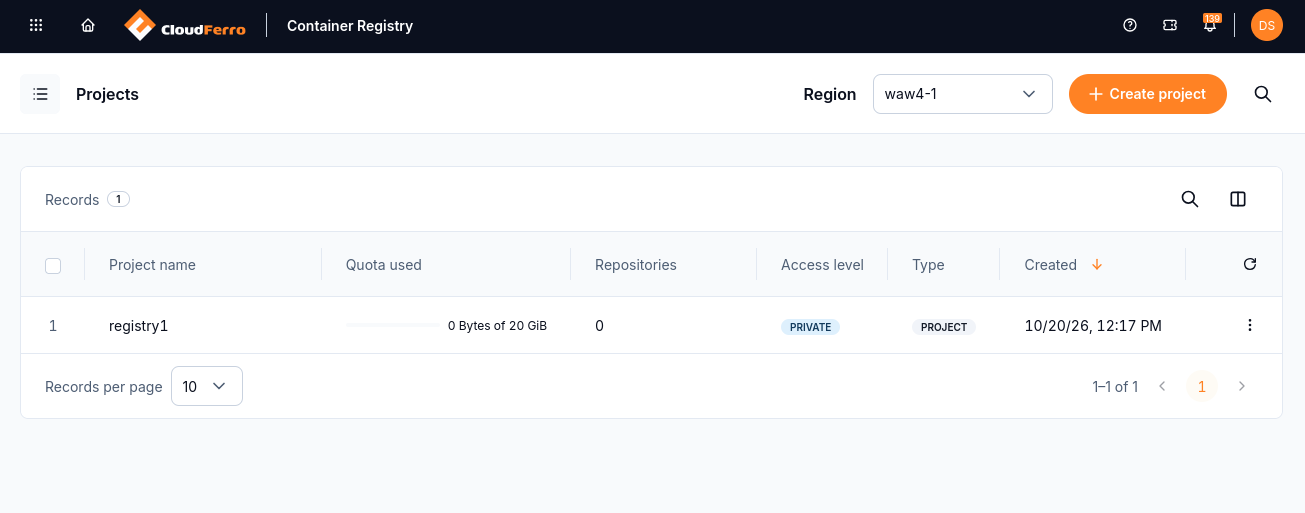Click the Projects page heading
This screenshot has height=513, width=1305.
click(x=107, y=94)
